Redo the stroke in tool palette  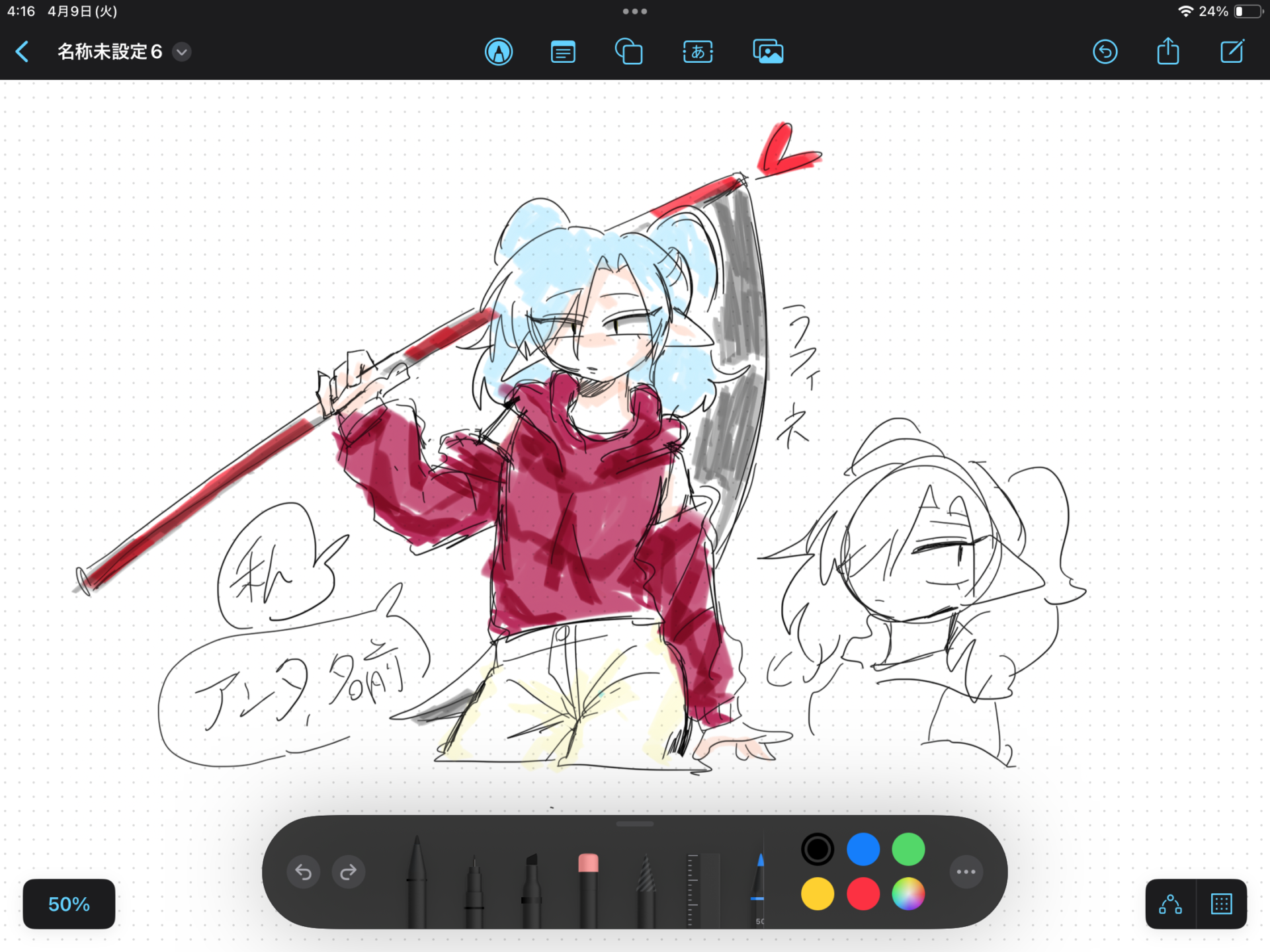pyautogui.click(x=349, y=872)
